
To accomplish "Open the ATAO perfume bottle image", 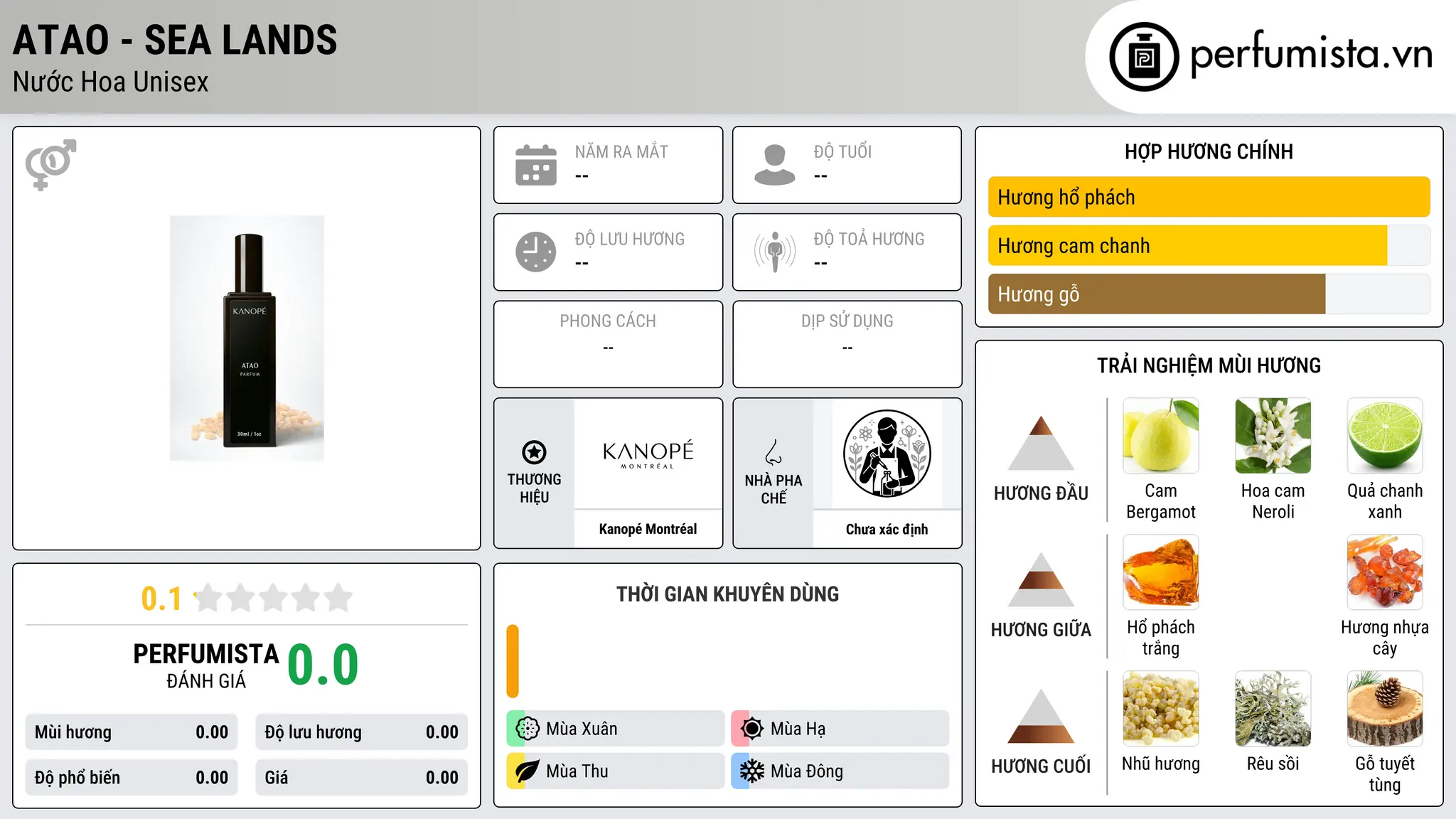I will point(247,338).
